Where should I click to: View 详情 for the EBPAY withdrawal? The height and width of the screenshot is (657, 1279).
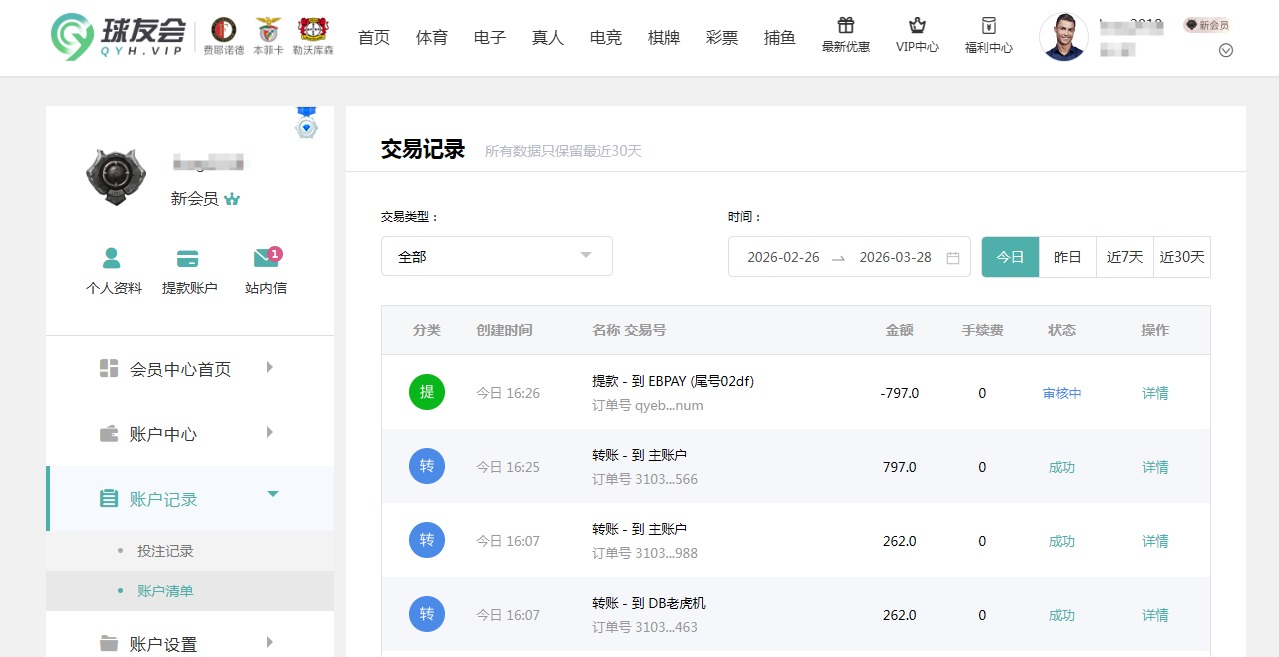[1154, 393]
